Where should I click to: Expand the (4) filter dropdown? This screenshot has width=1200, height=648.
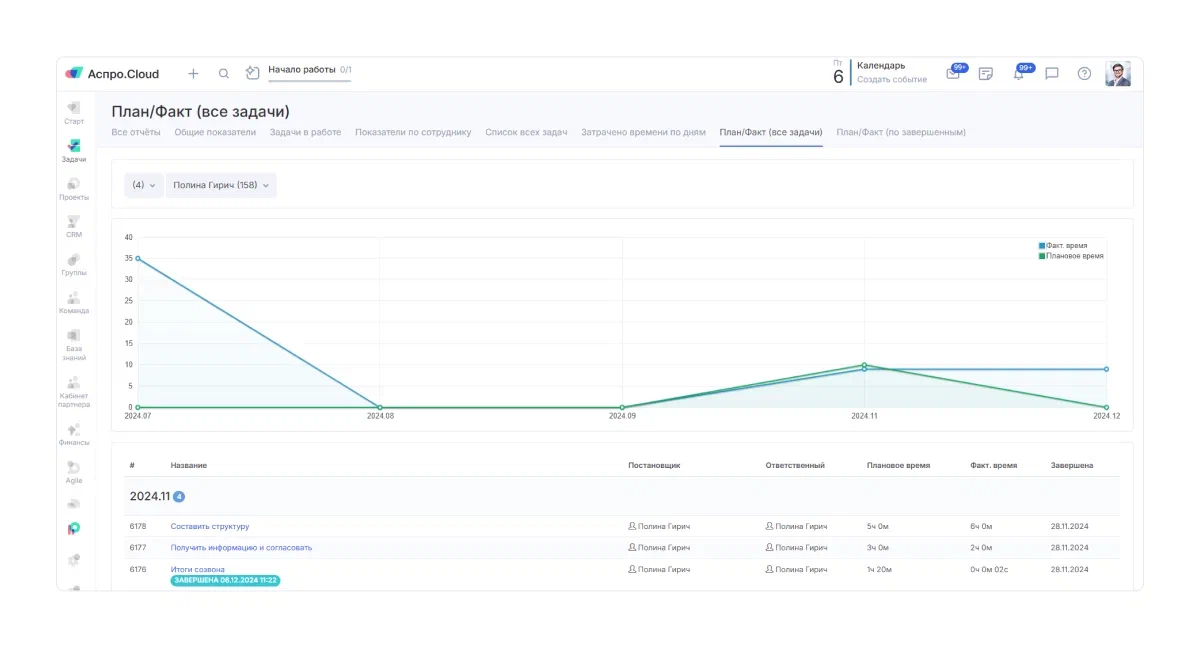tap(144, 185)
